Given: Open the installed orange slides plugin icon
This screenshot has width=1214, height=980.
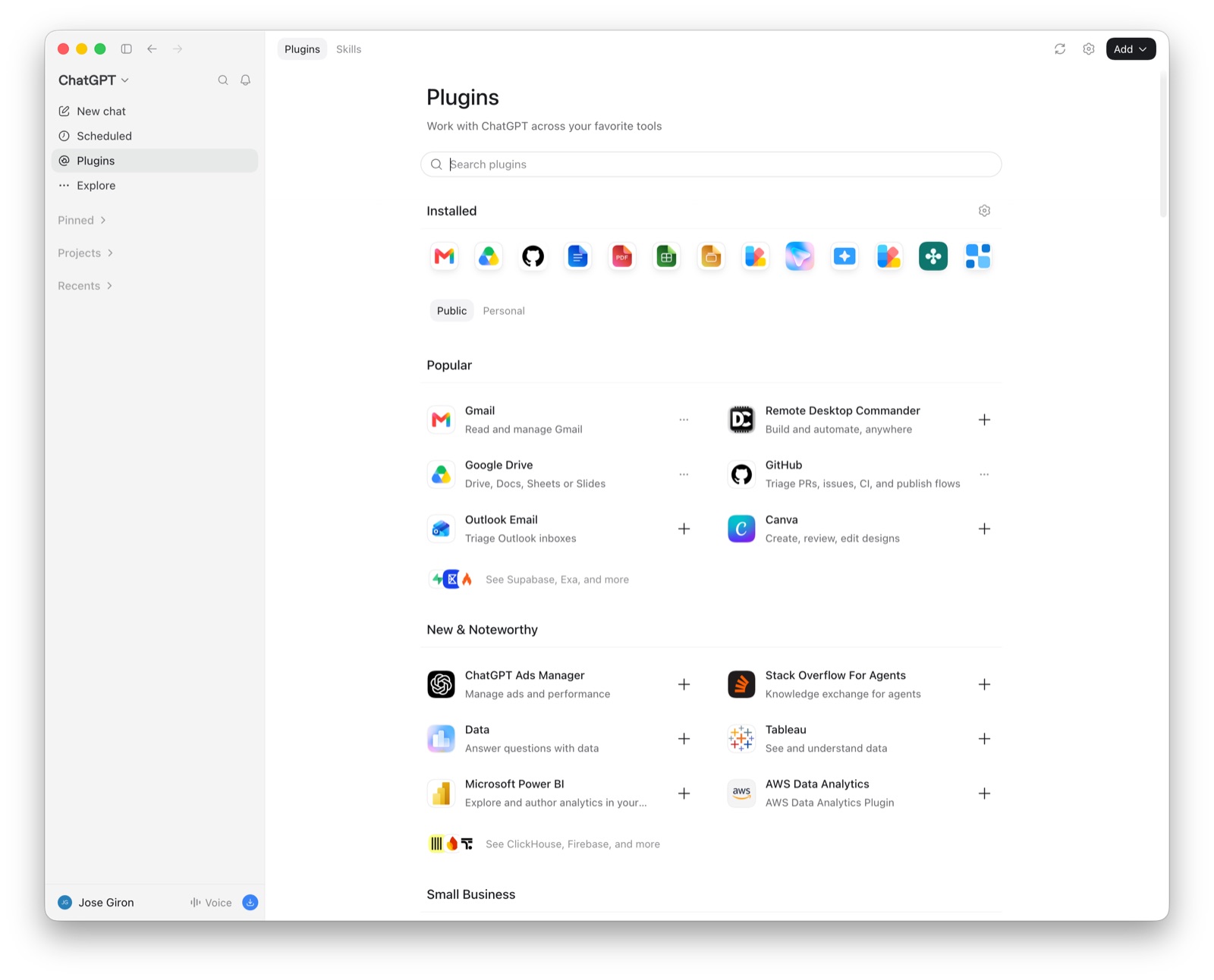Looking at the screenshot, I should (711, 256).
